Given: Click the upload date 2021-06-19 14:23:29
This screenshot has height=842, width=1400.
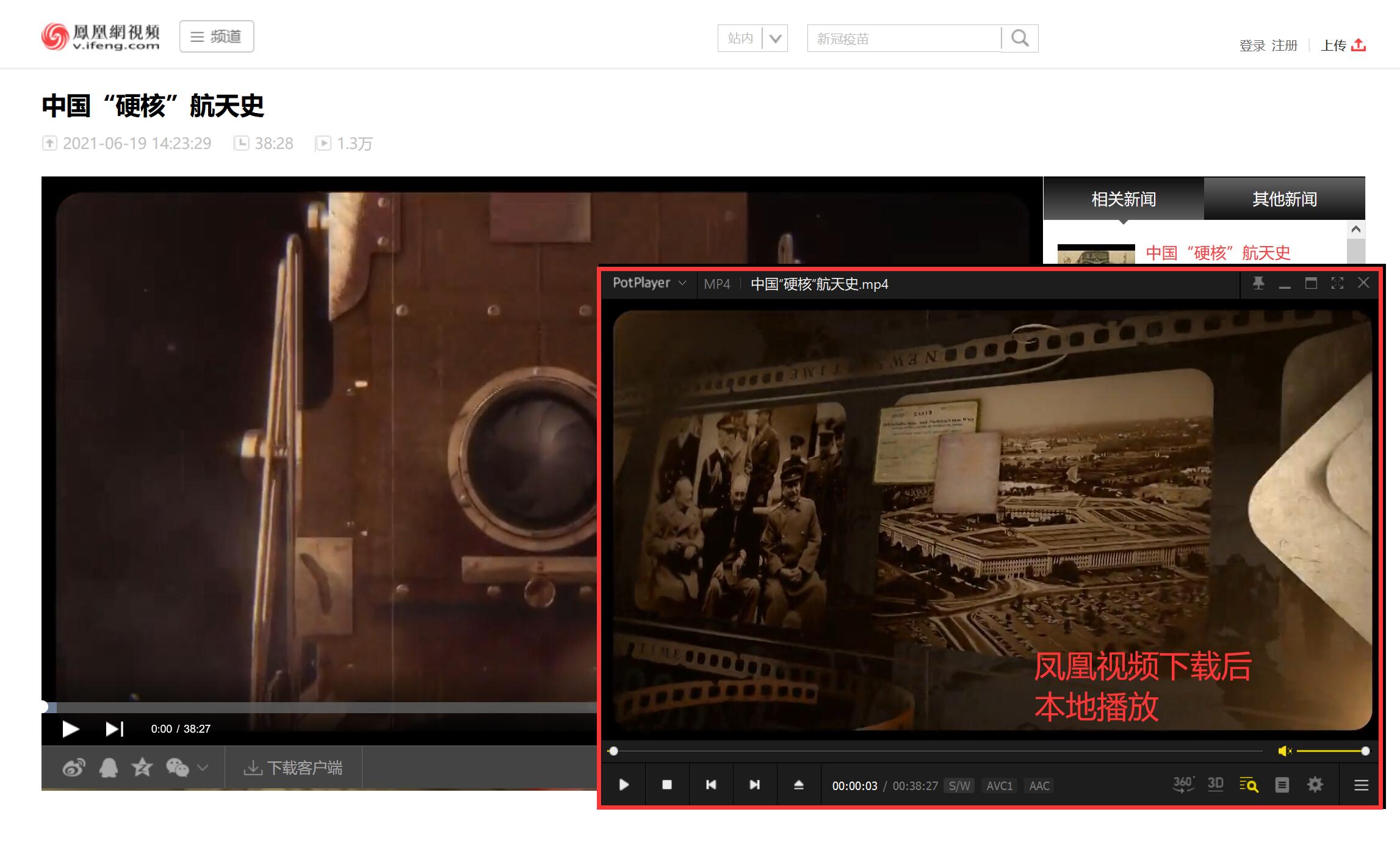Looking at the screenshot, I should (137, 143).
